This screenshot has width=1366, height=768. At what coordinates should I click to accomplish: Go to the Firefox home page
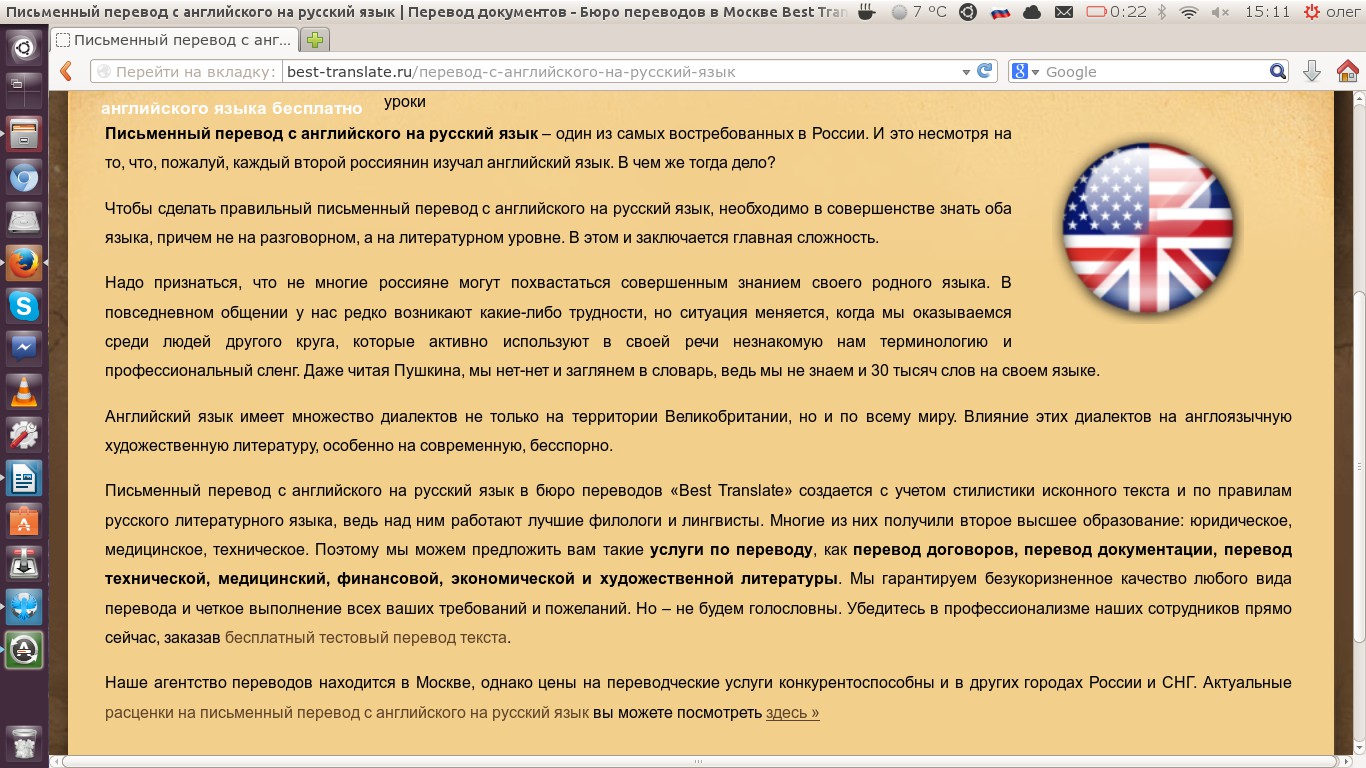pyautogui.click(x=1347, y=71)
